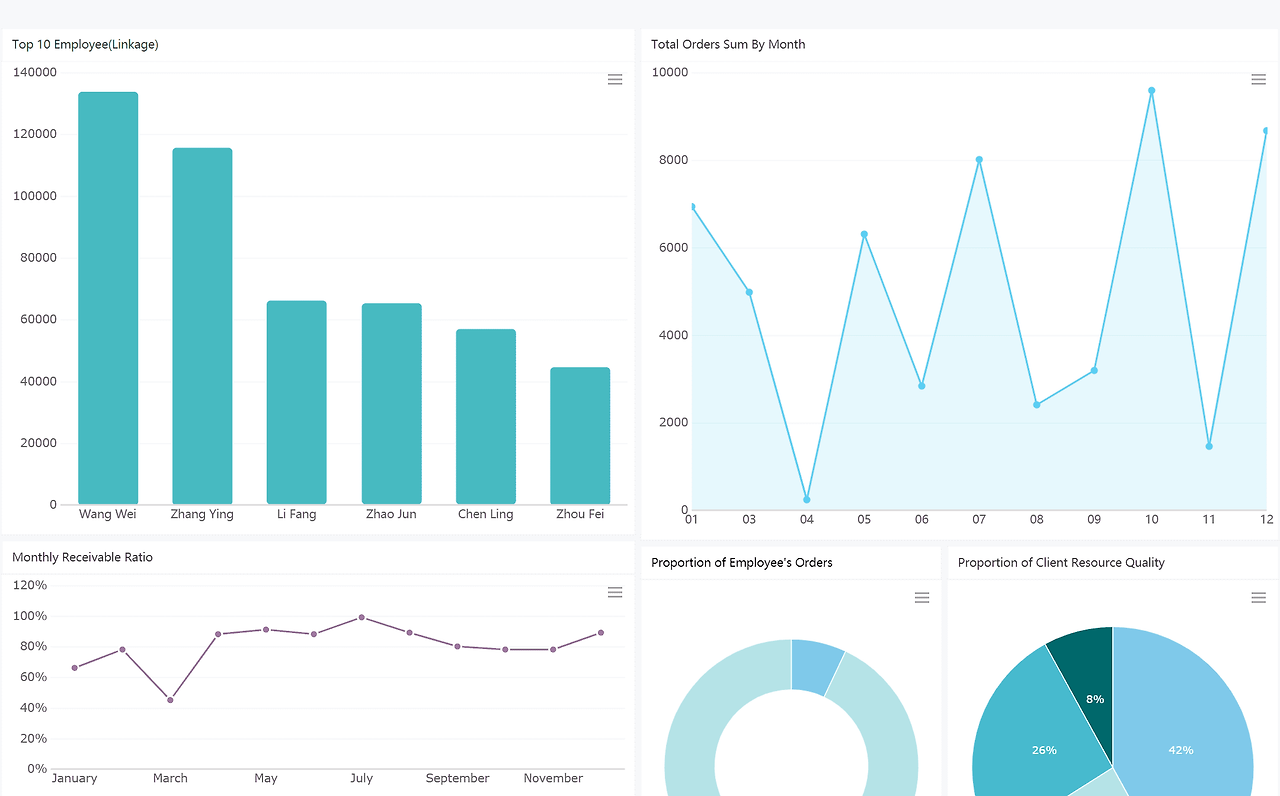Select the Wang Wei bar

point(108,298)
